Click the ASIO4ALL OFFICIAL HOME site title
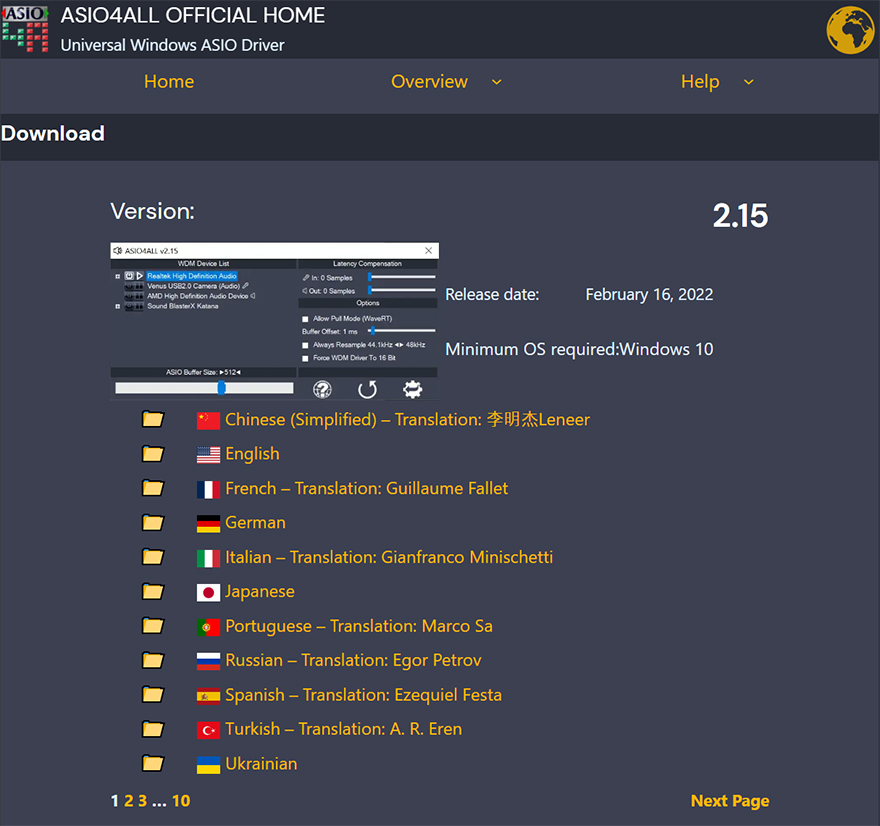The width and height of the screenshot is (880, 826). pos(192,15)
